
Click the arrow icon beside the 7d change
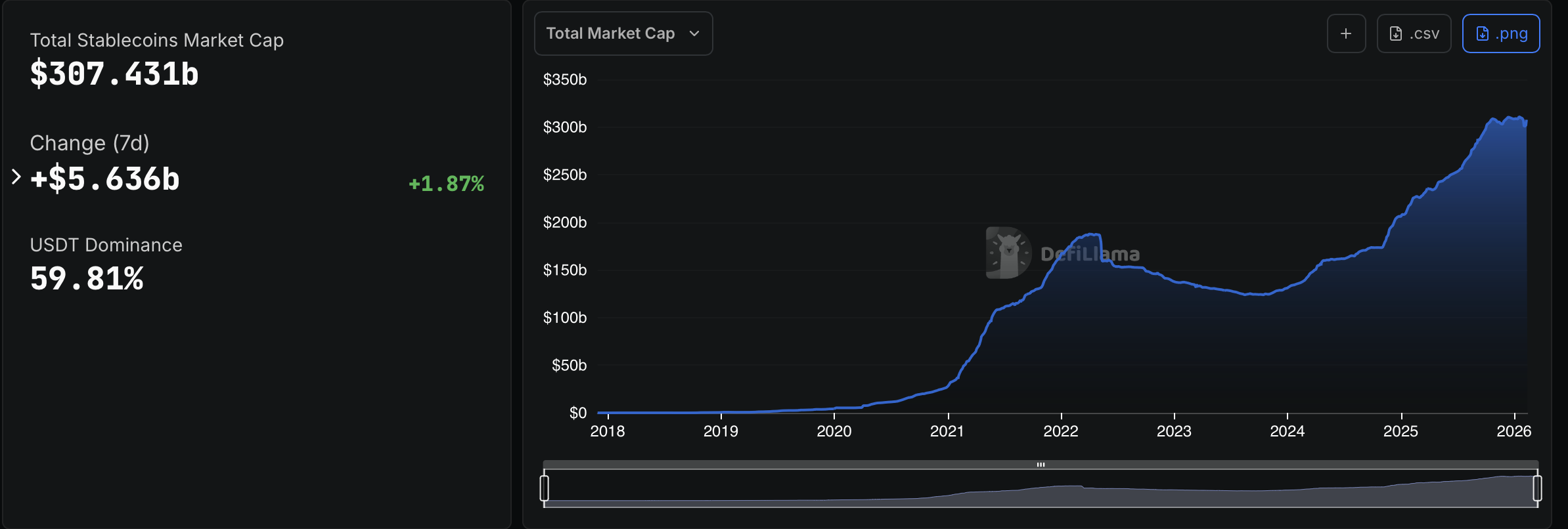15,176
